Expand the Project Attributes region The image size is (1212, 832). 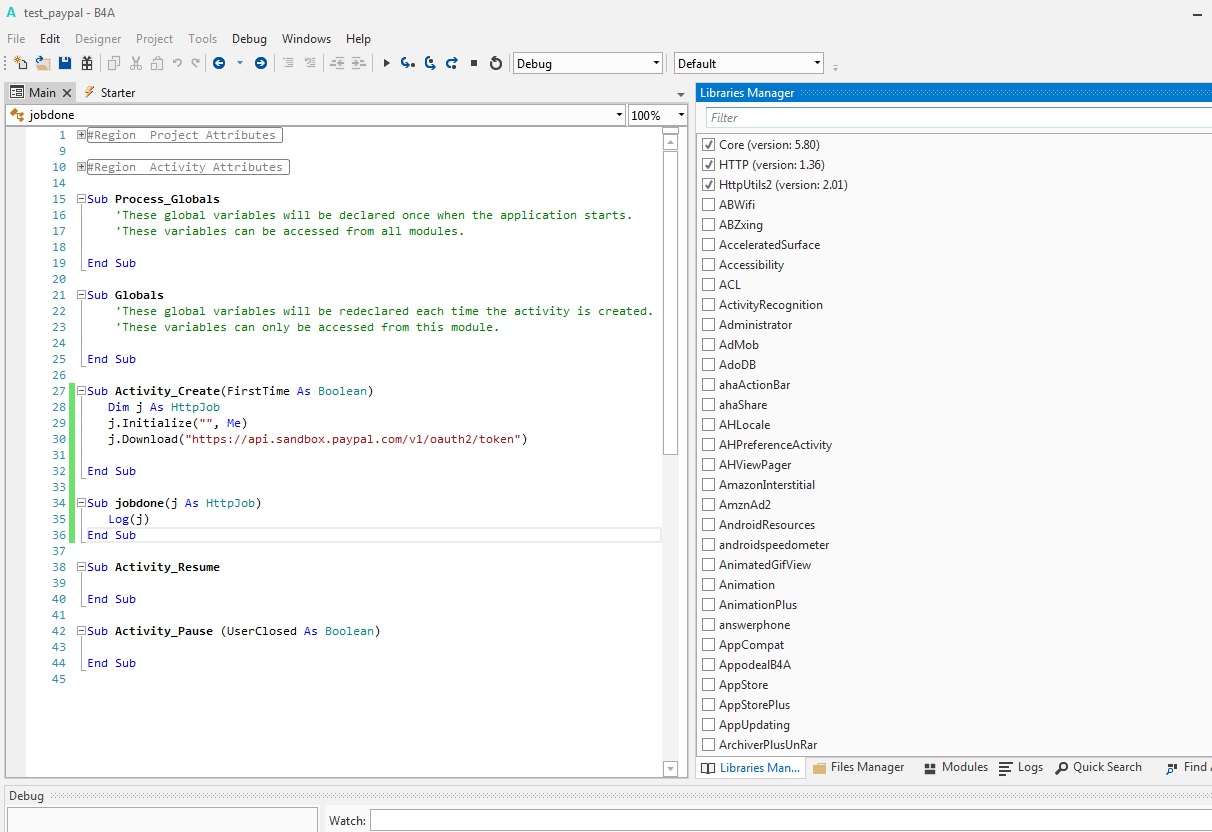click(x=81, y=135)
